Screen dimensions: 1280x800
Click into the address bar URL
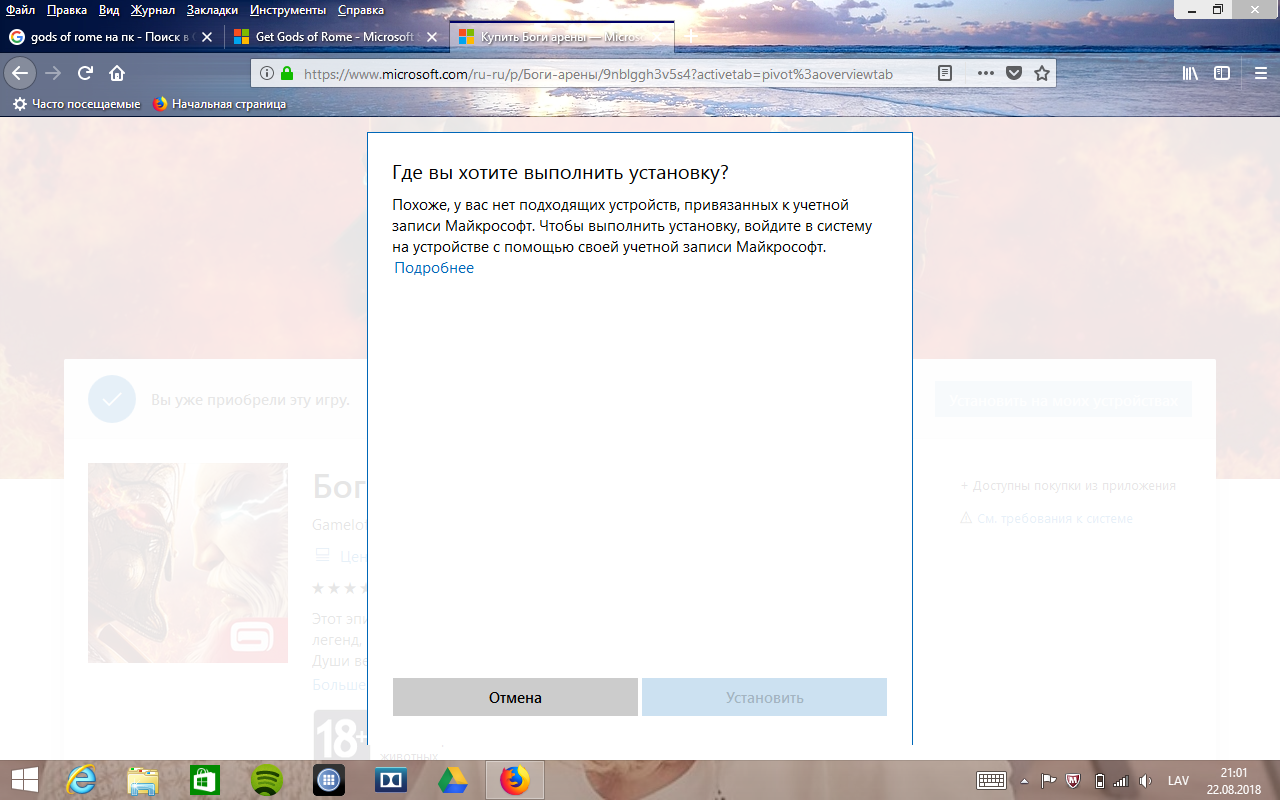pyautogui.click(x=597, y=73)
